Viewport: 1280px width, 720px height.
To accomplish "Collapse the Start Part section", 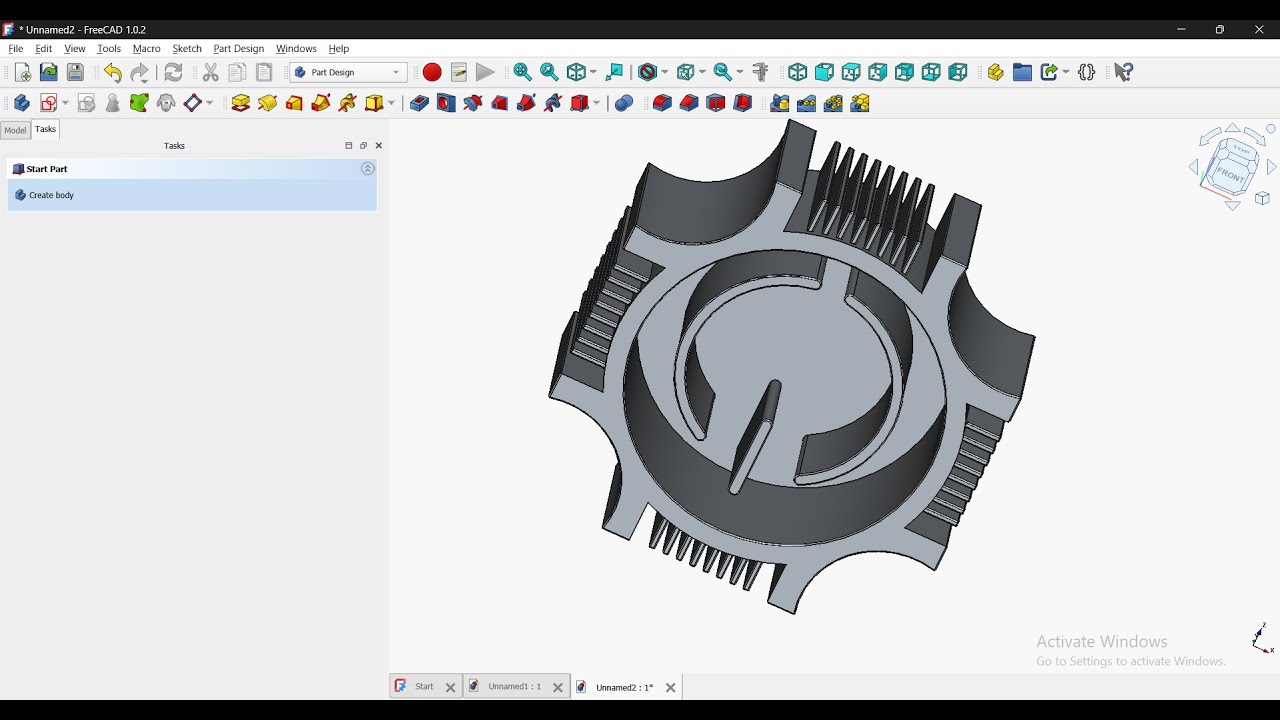I will 368,169.
